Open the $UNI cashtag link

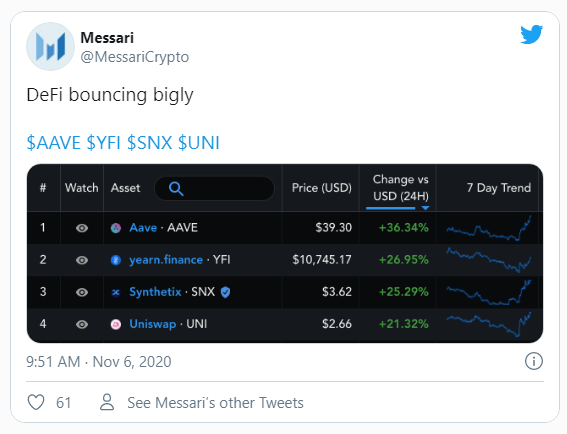tap(199, 142)
